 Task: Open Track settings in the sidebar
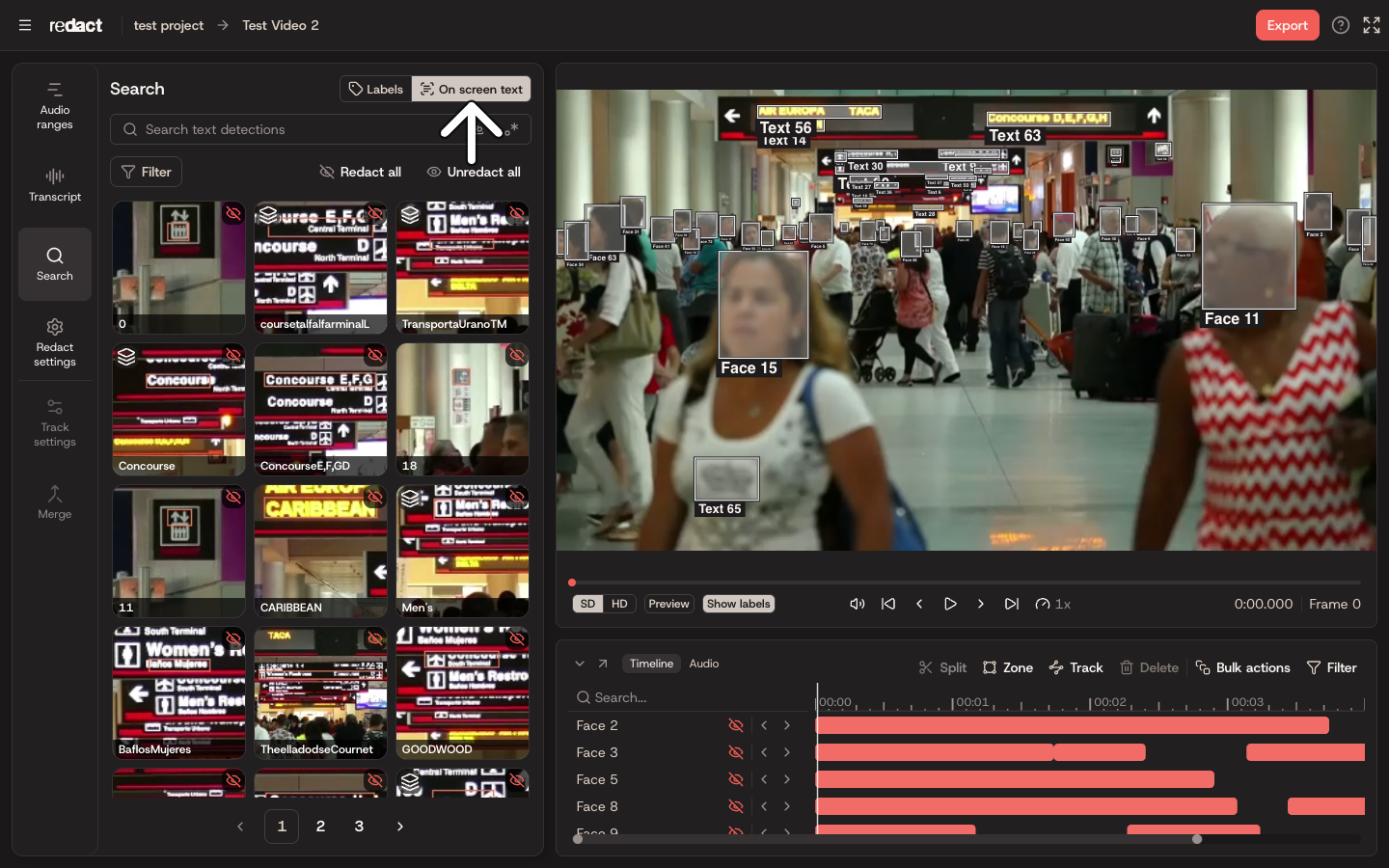55,422
